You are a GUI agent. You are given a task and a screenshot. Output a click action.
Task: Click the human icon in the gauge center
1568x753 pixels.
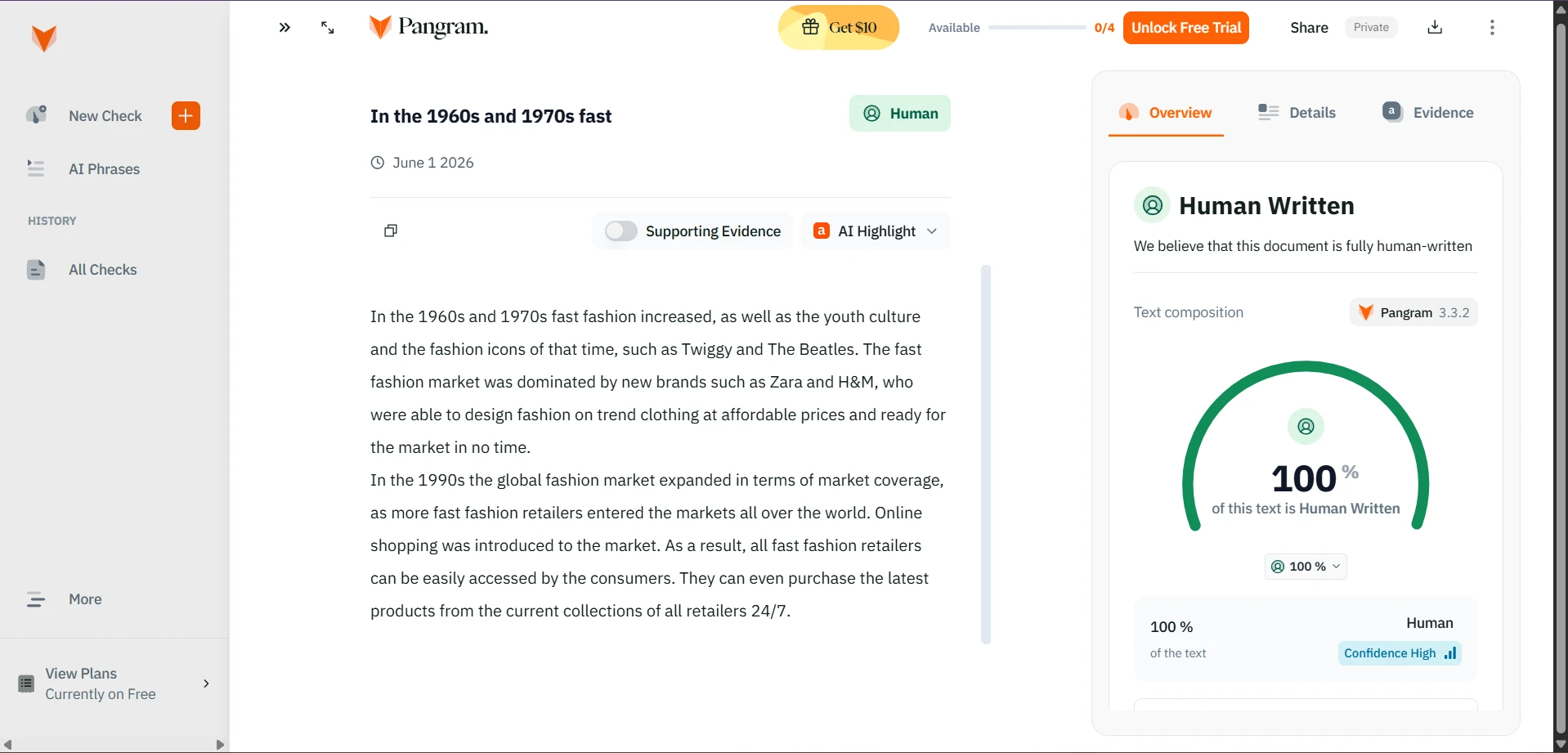pyautogui.click(x=1306, y=427)
